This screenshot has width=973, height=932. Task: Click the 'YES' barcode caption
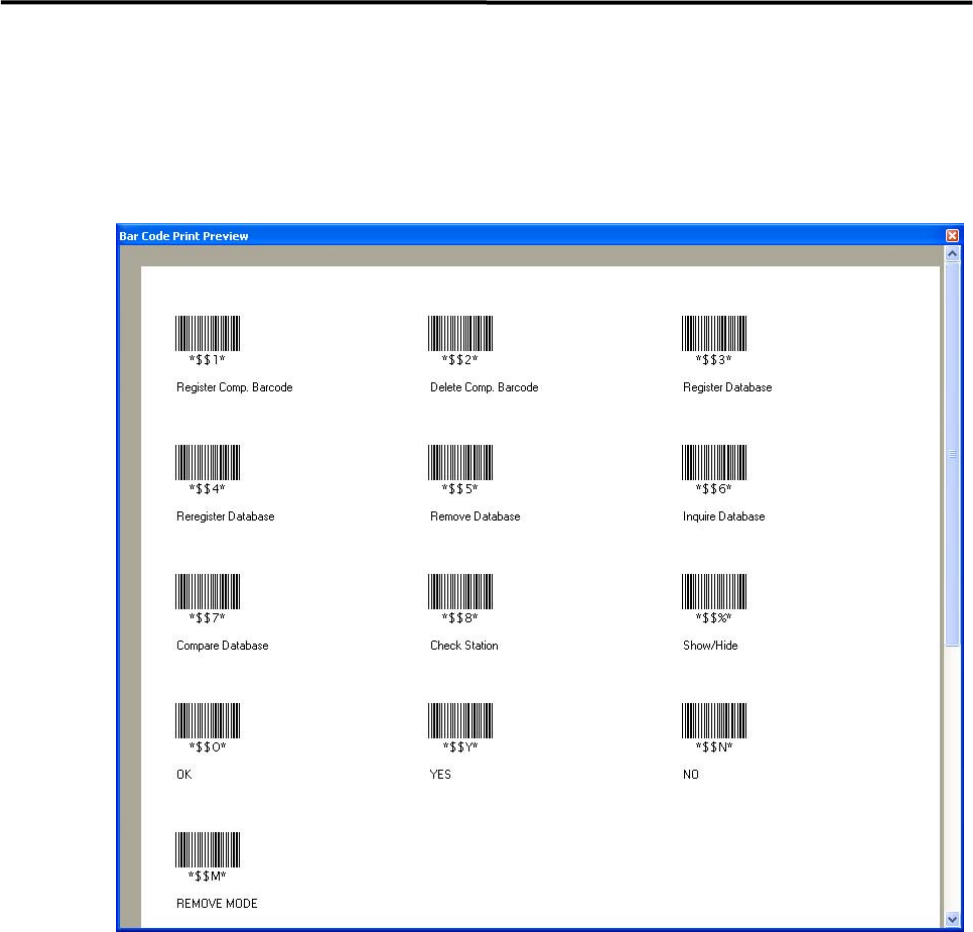441,774
